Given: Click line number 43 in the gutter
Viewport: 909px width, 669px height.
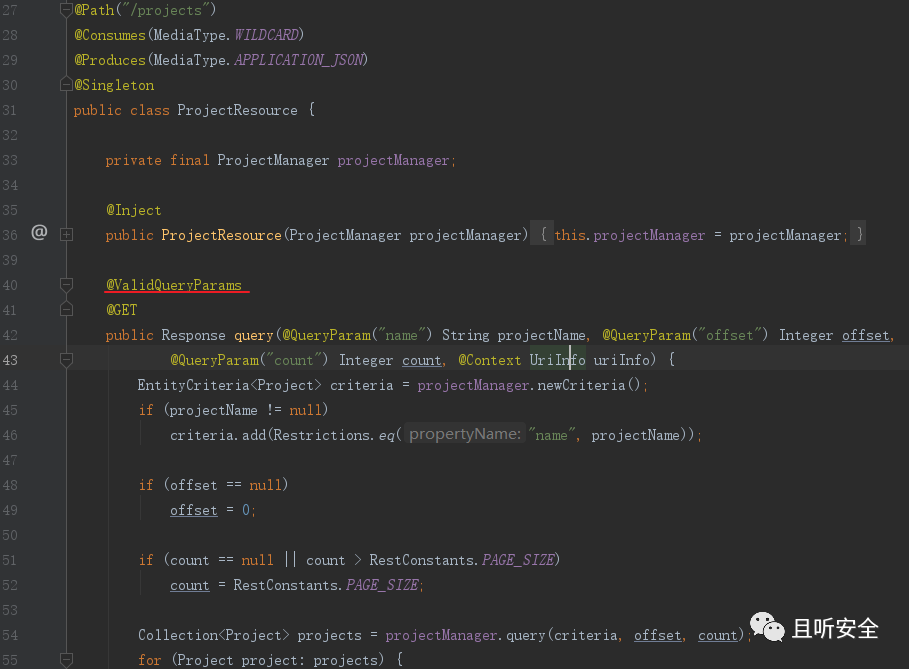Looking at the screenshot, I should click(10, 360).
